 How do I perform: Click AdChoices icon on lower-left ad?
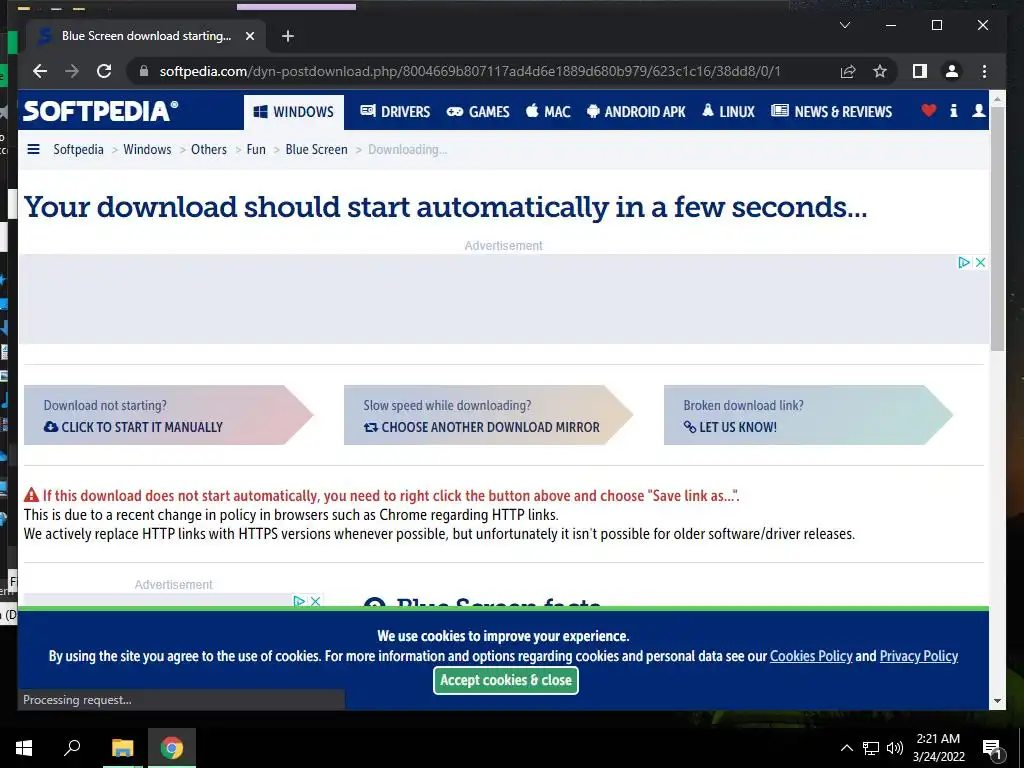[299, 601]
